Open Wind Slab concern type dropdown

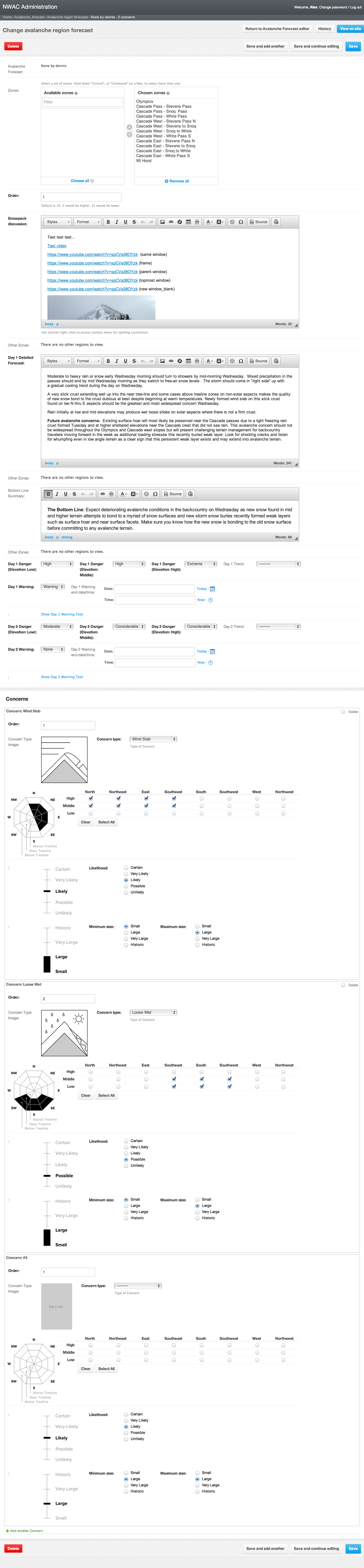pyautogui.click(x=153, y=739)
